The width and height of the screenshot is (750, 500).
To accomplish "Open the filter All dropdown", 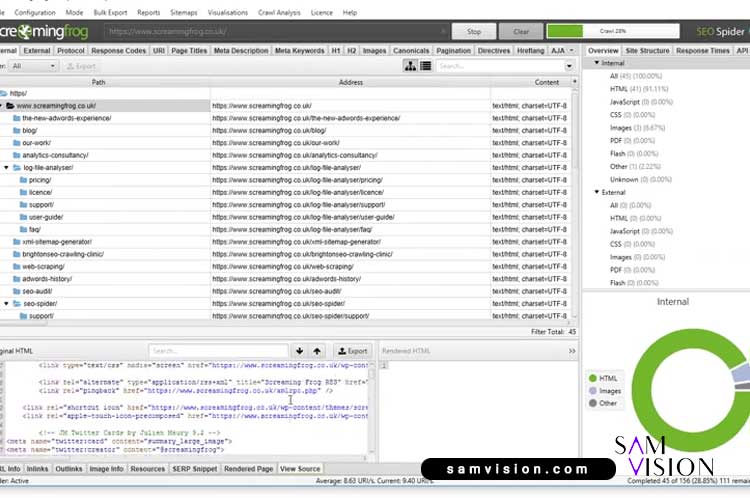I will point(33,66).
